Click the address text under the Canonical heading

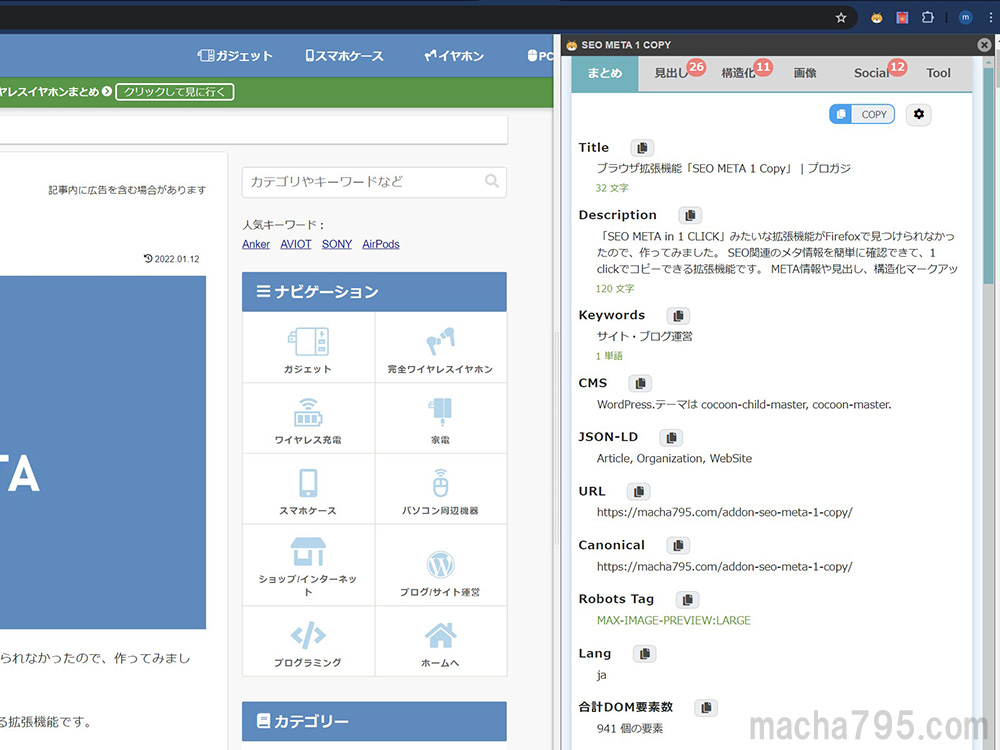tap(724, 566)
